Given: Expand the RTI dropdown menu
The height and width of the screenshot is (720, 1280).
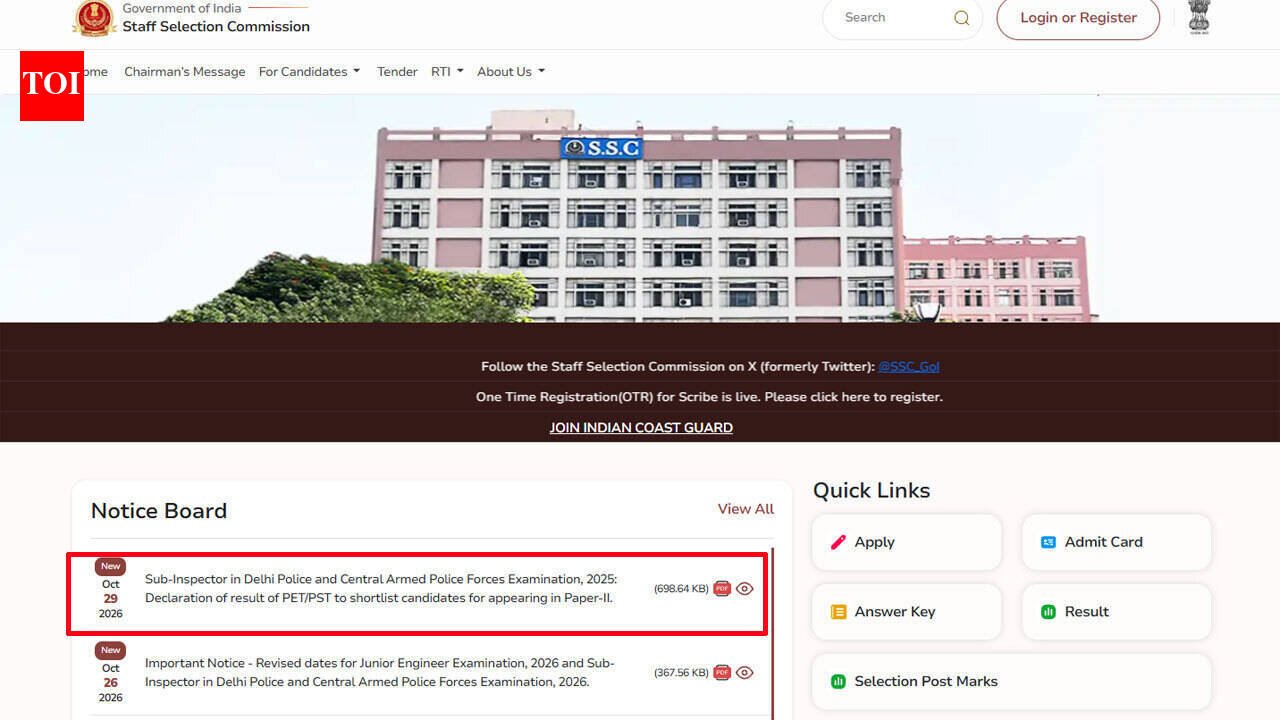Looking at the screenshot, I should (x=447, y=72).
